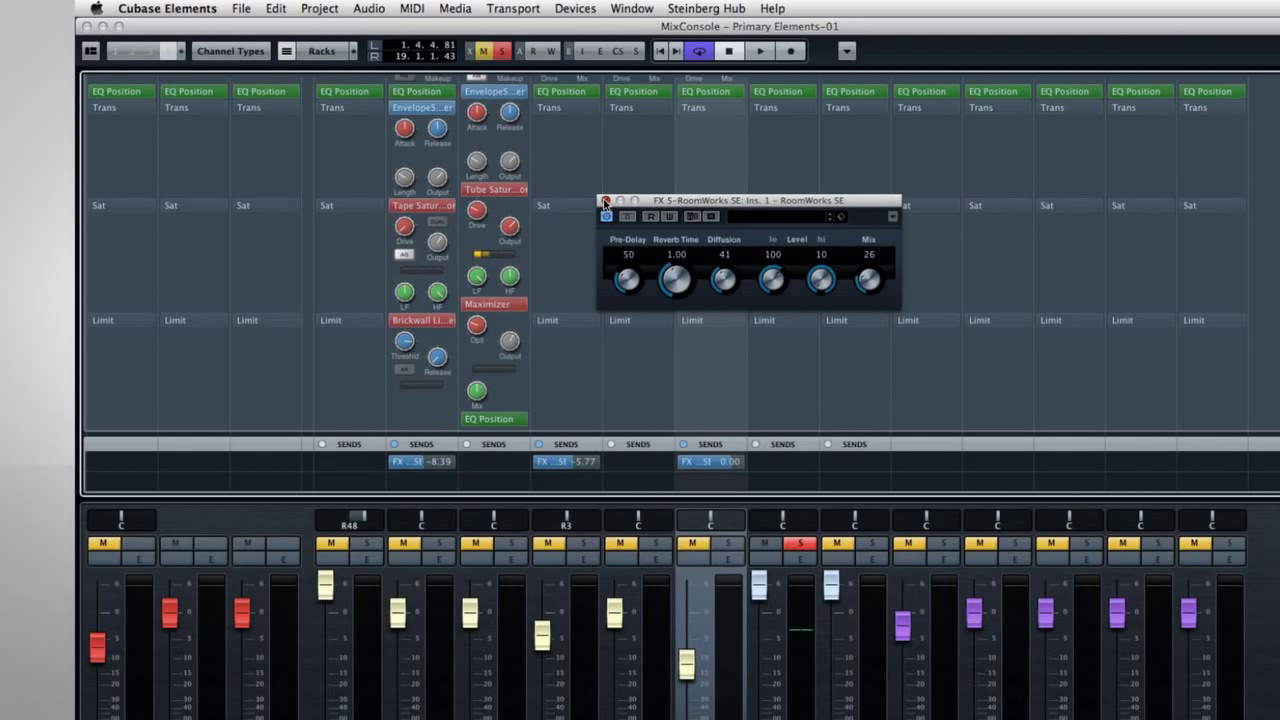Click the R48 pan control
Screen dimensions: 1280x720
click(349, 520)
